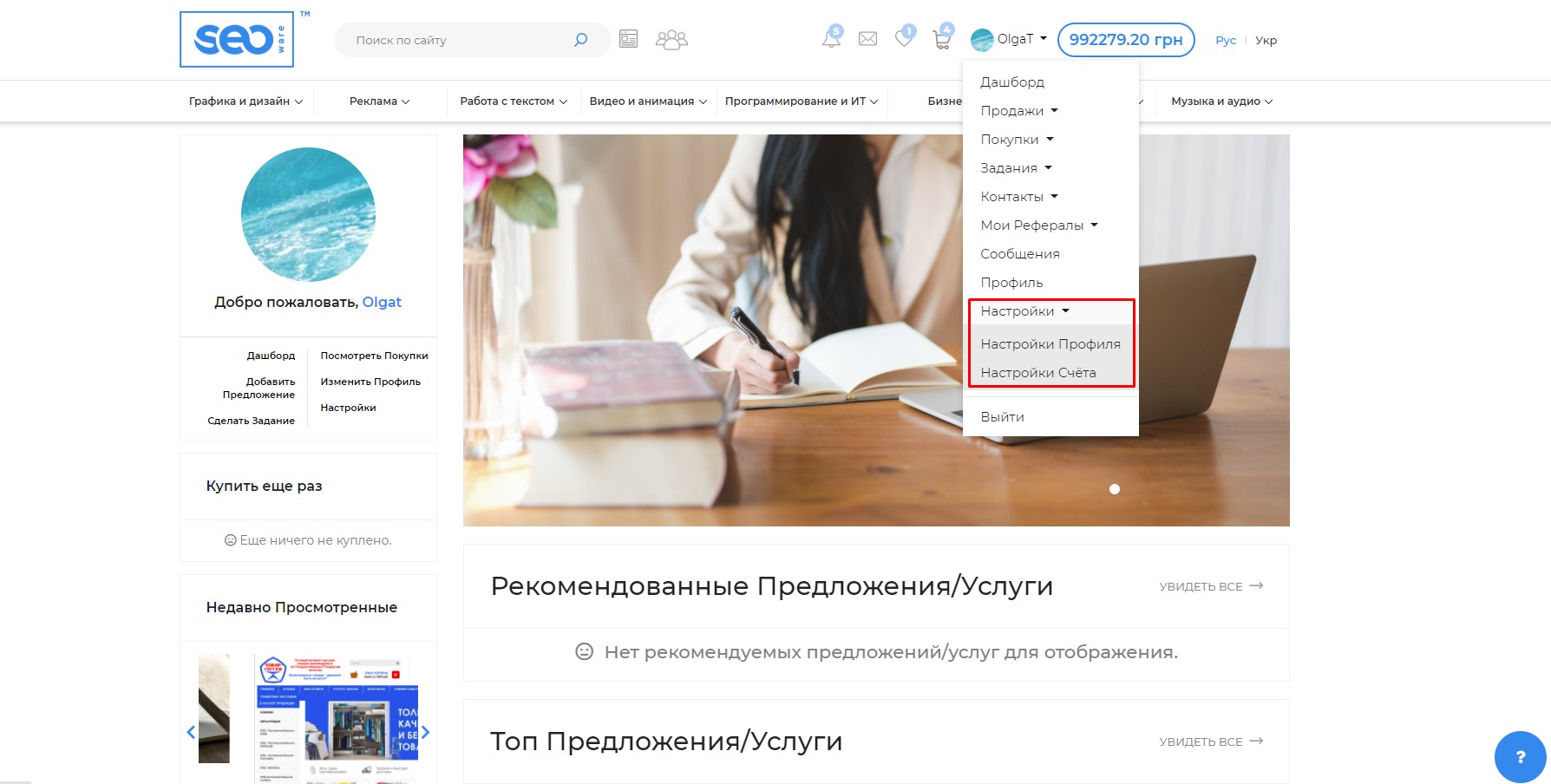Open the messages envelope icon
Screen dimensions: 1551x784
[867, 39]
